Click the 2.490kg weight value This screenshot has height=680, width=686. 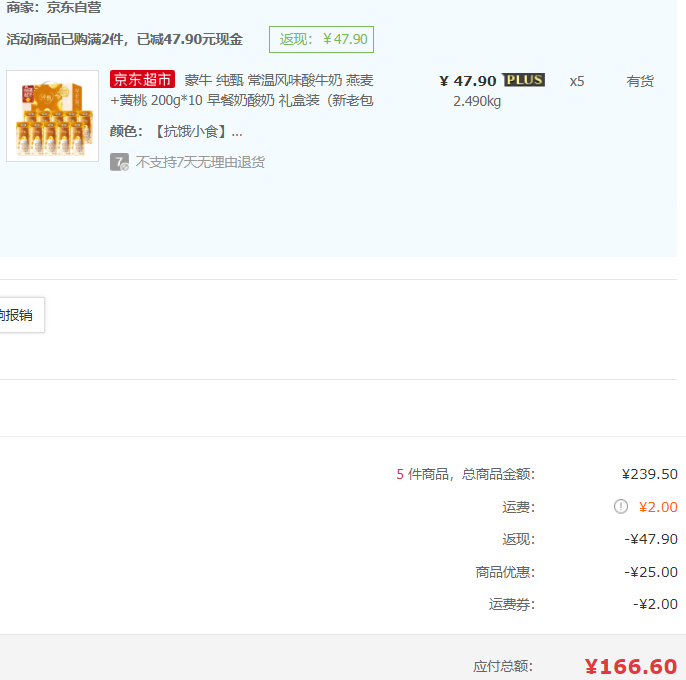point(477,102)
